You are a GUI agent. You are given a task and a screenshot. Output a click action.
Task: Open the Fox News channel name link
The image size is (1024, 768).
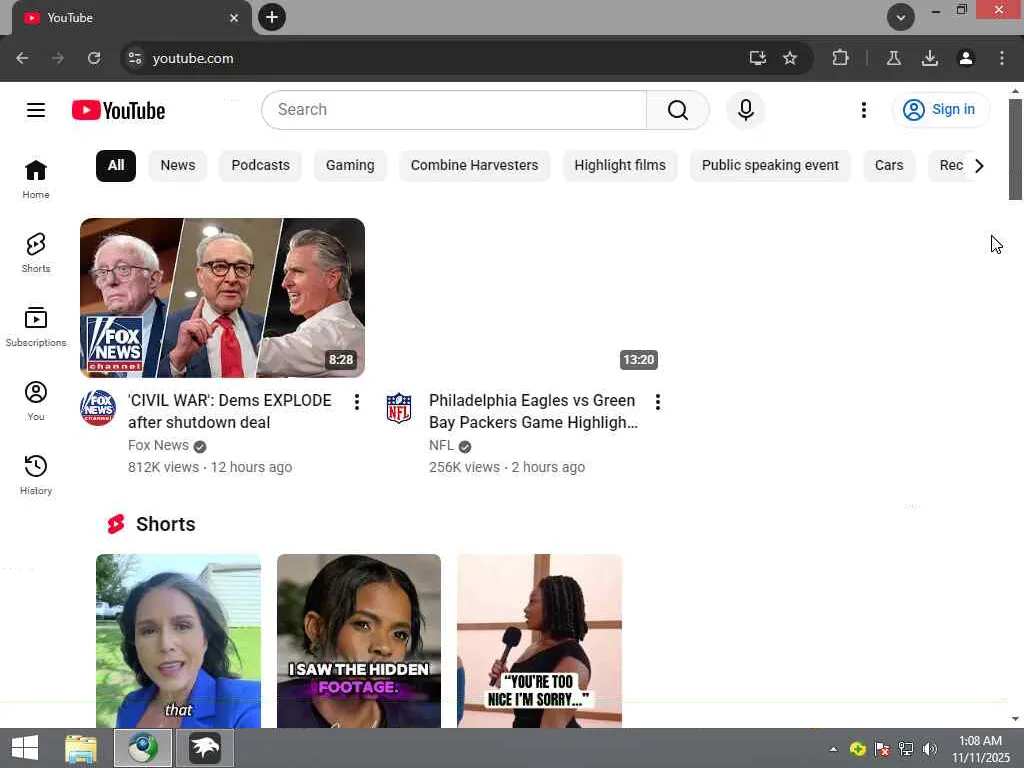[158, 445]
